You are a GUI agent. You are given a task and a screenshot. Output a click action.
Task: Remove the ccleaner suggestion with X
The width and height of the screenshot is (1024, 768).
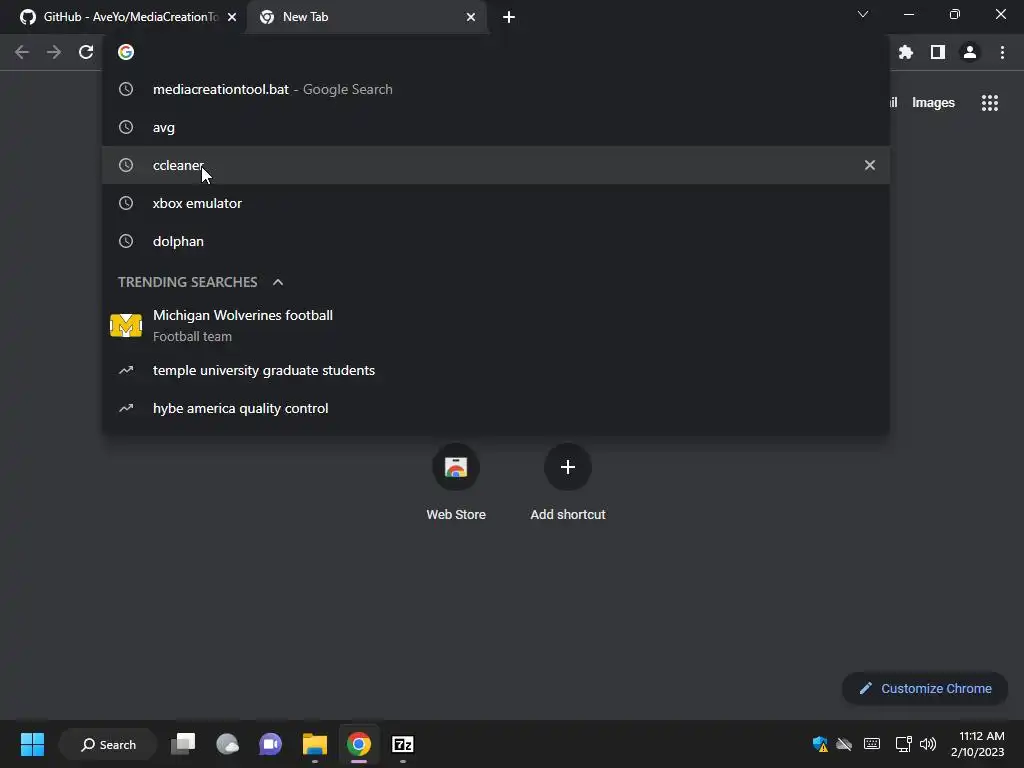click(x=870, y=165)
